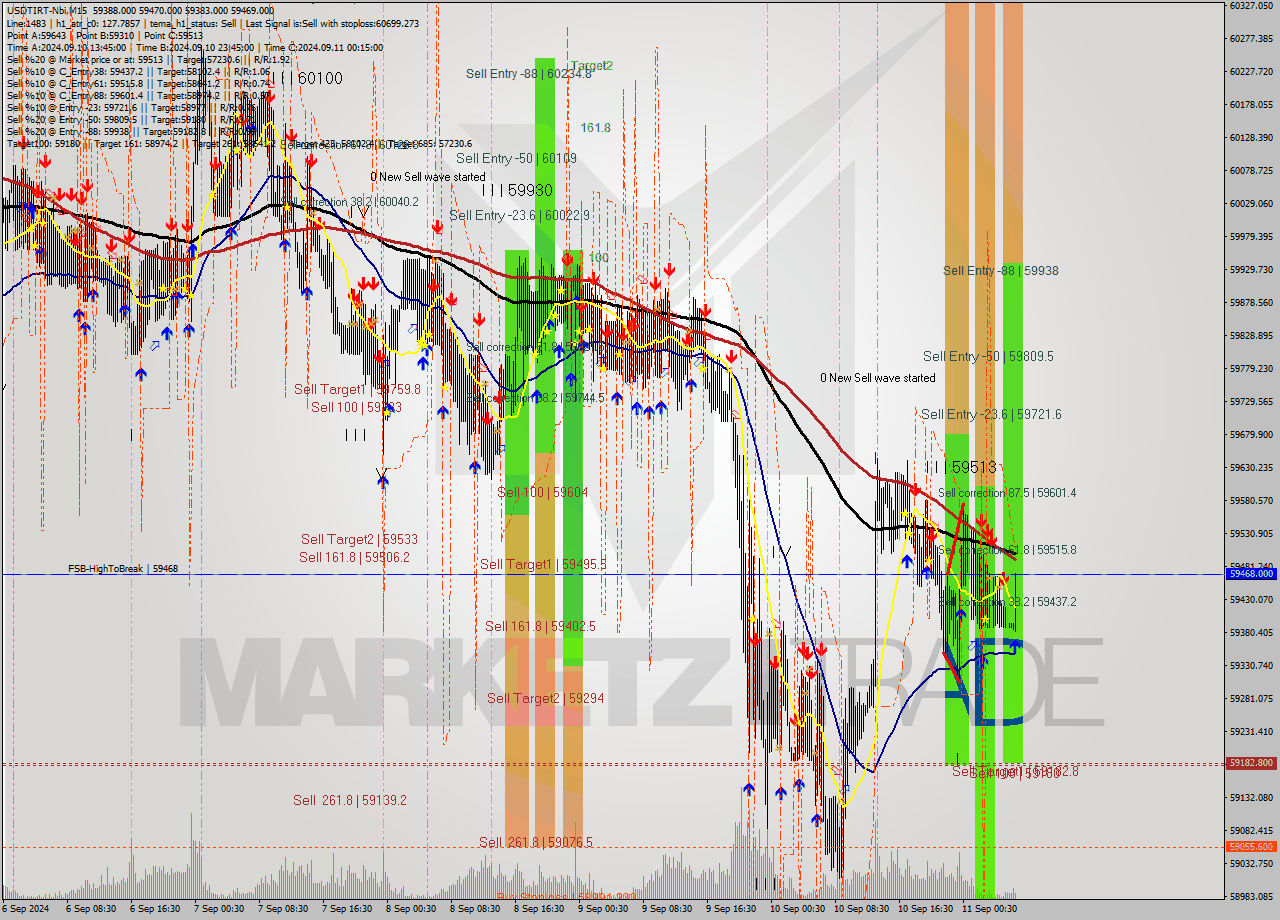The height and width of the screenshot is (920, 1280).
Task: Select the 8 Sep 16:30 time axis label
Action: [537, 909]
